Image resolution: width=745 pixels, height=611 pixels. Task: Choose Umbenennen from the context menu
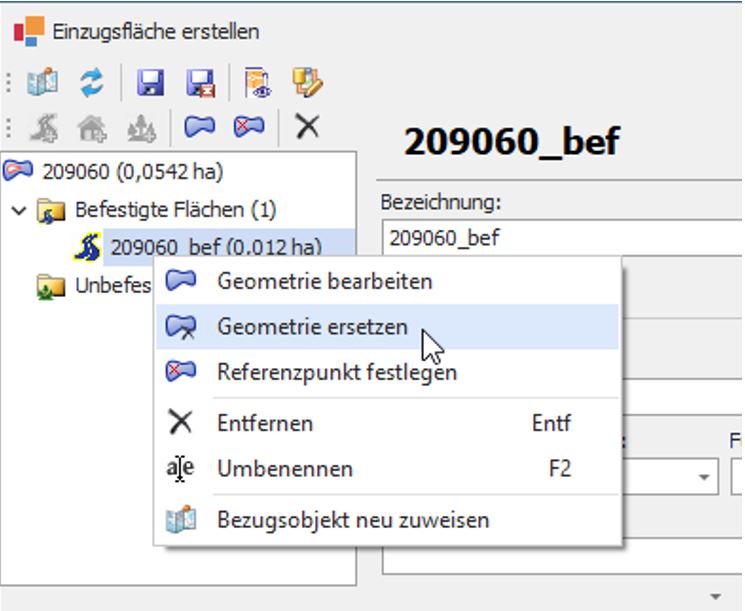[284, 468]
